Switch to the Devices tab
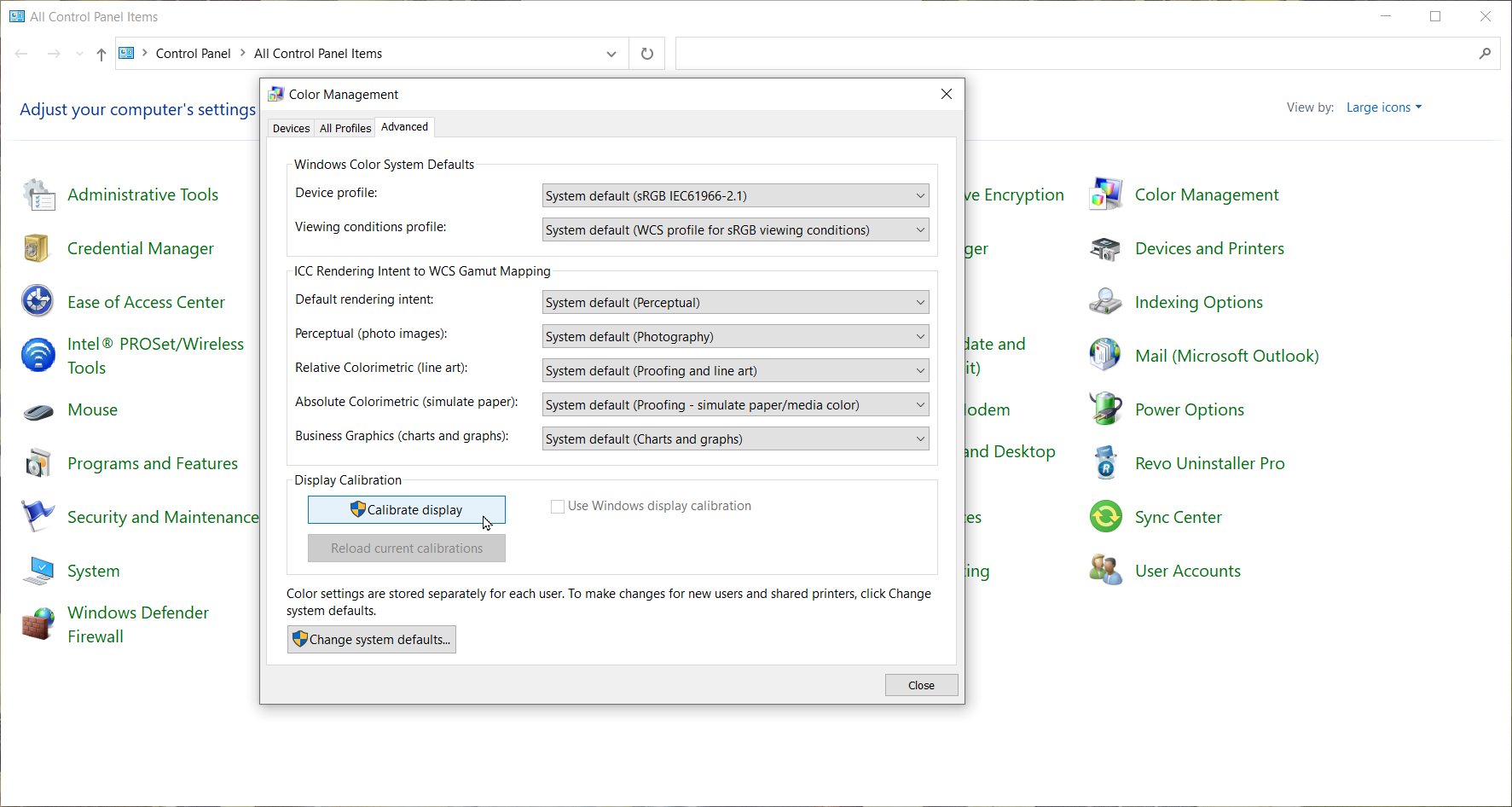 pyautogui.click(x=291, y=128)
